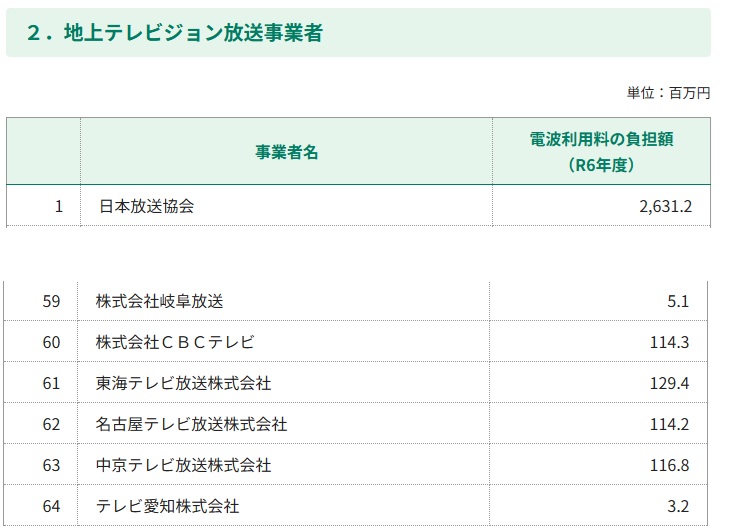
Task: Click the 名古屋テレビ放送株式会社 name cell
Action: point(192,424)
